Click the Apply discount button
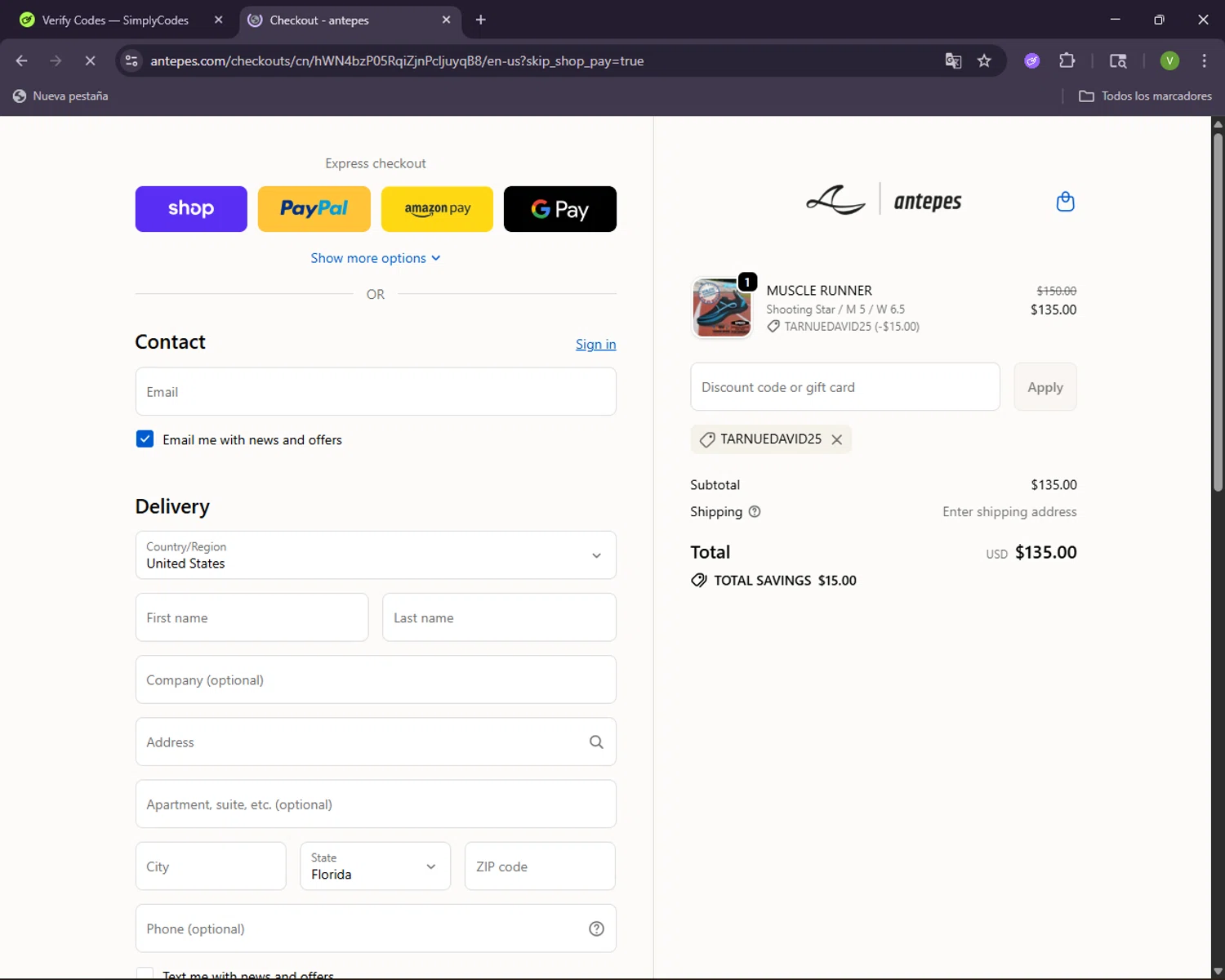The image size is (1225, 980). [x=1045, y=387]
